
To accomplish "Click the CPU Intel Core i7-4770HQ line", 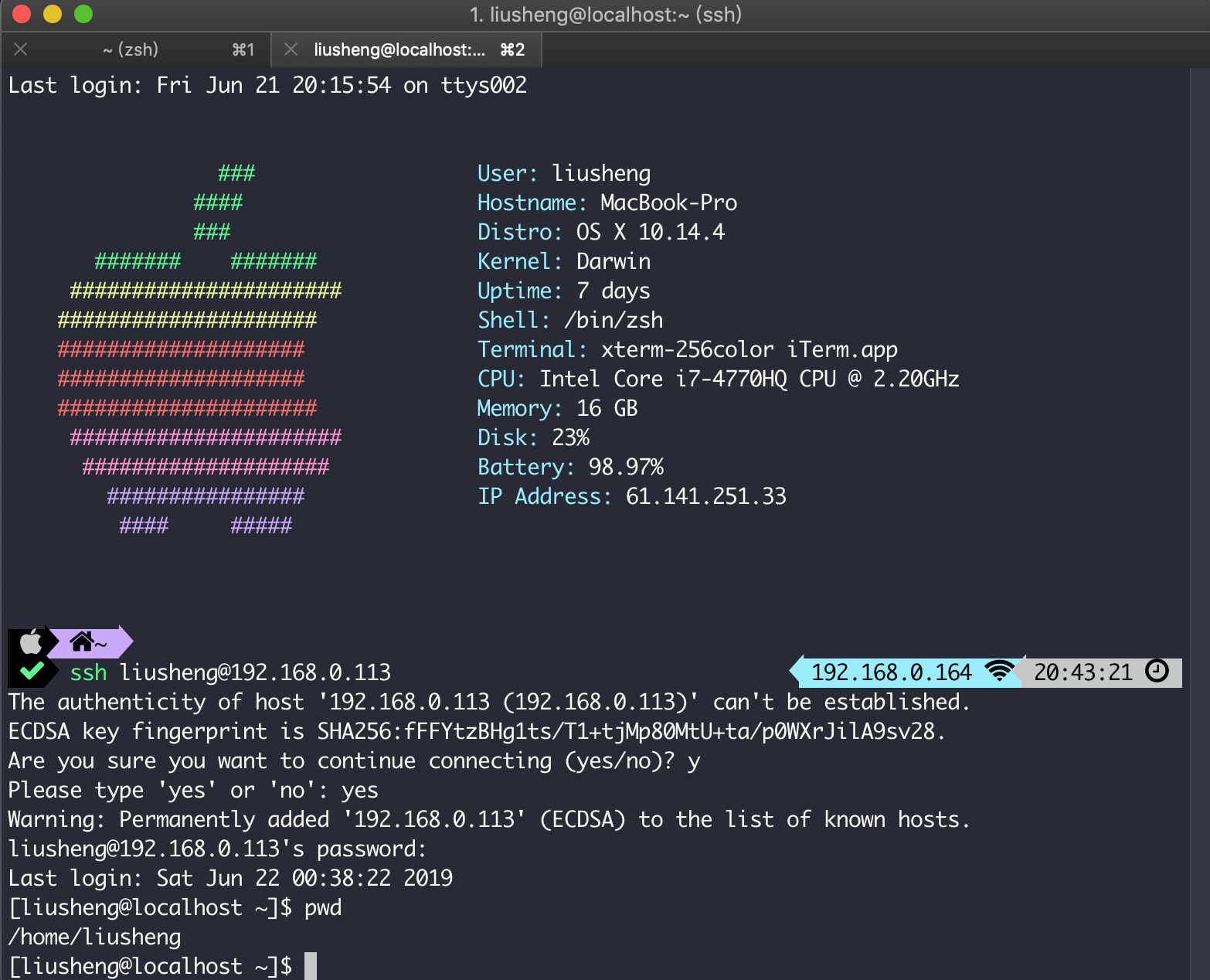I will point(719,379).
